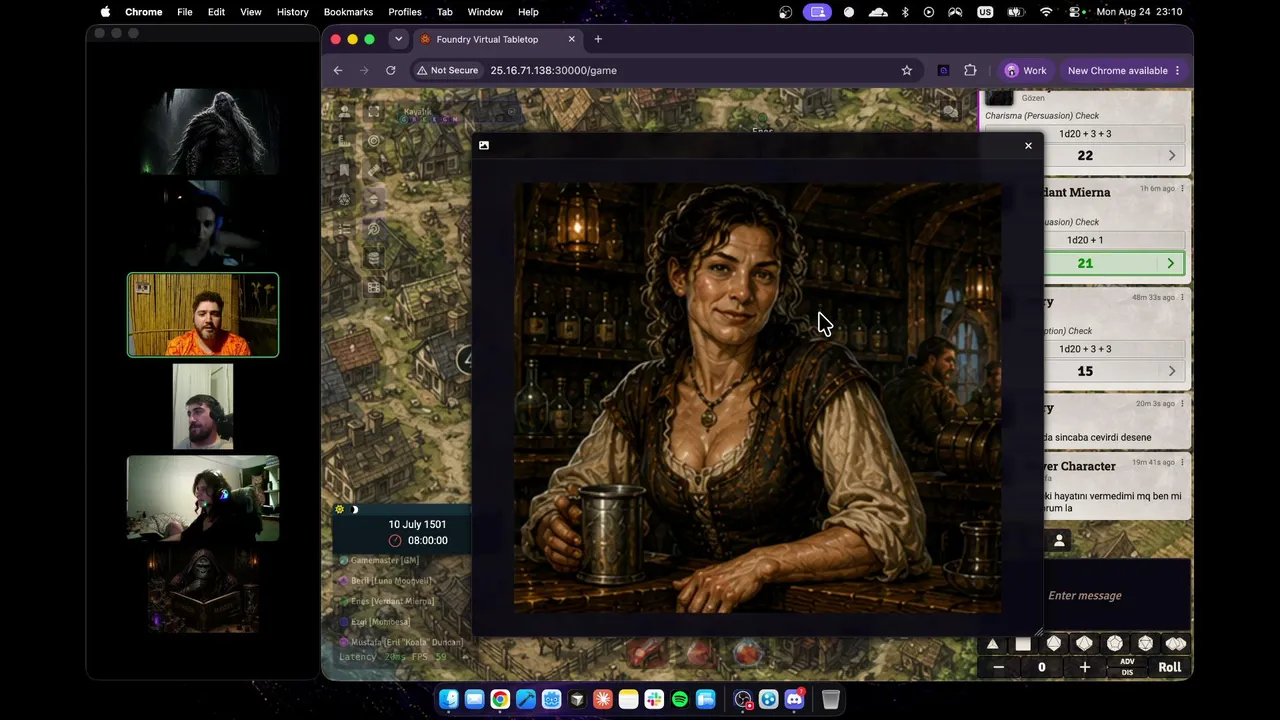This screenshot has height=720, width=1280.
Task: Decrease roll modifier with minus button
Action: (998, 668)
